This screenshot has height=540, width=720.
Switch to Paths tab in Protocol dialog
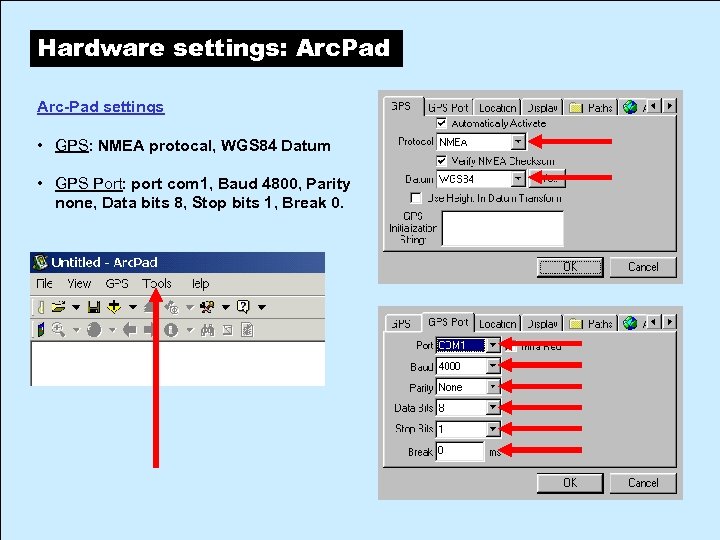[591, 108]
